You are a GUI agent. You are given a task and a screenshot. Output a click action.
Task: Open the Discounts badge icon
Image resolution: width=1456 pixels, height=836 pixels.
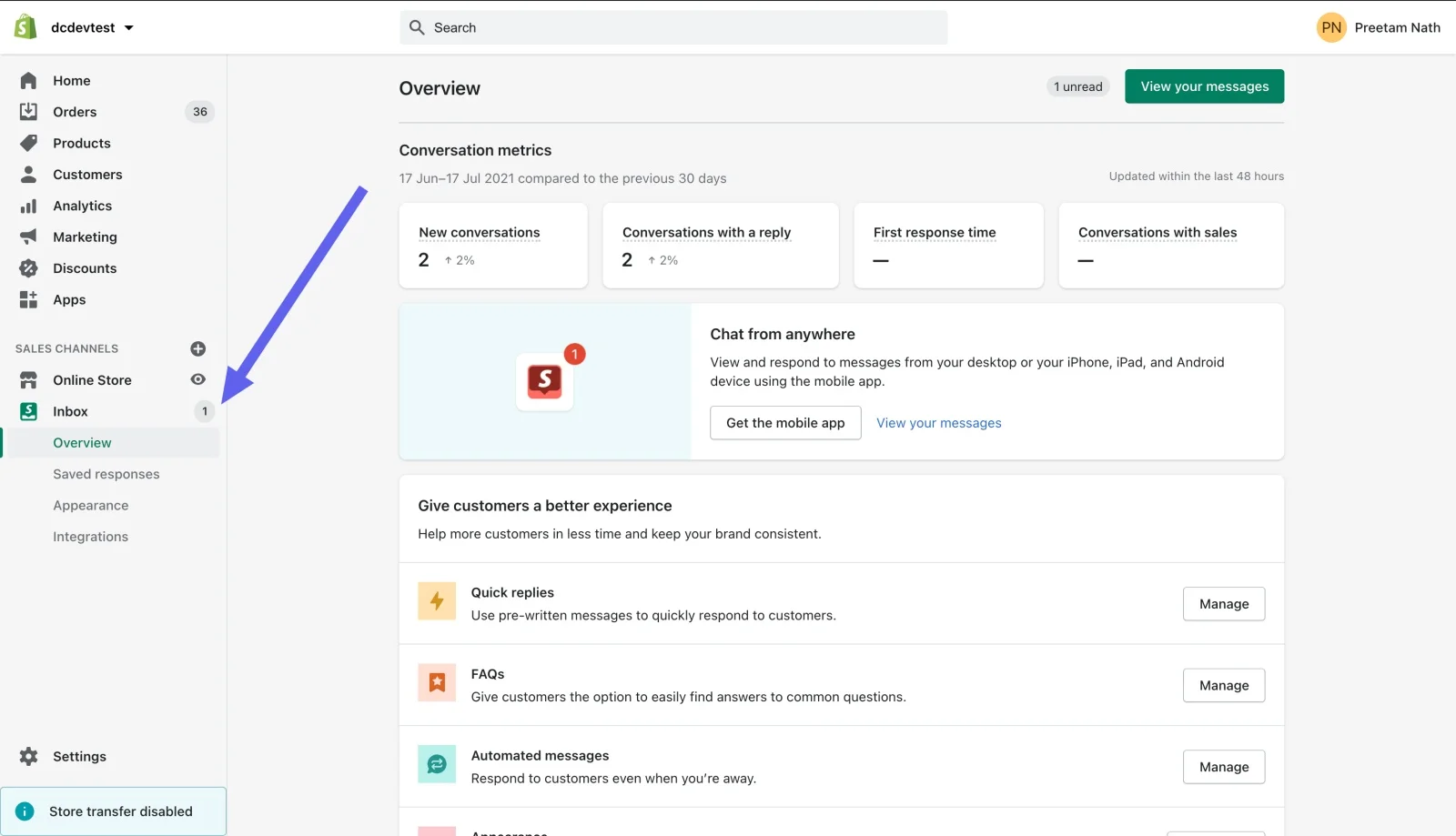pyautogui.click(x=28, y=268)
